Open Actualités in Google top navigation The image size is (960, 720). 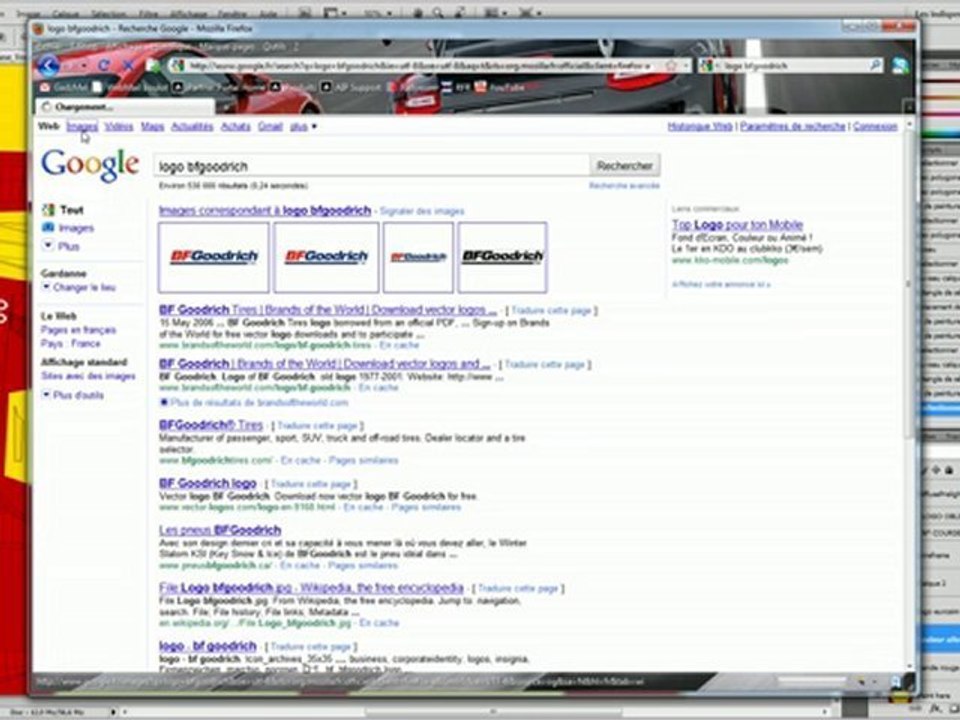[192, 127]
